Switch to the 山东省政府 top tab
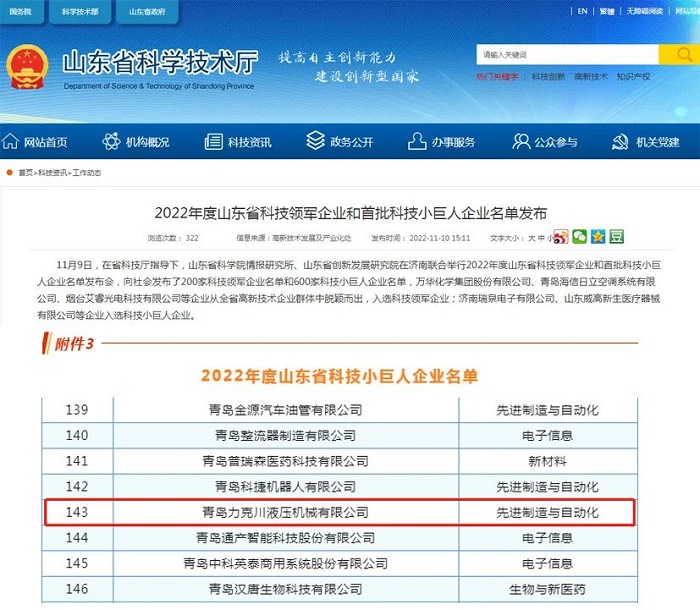This screenshot has height=610, width=700. (147, 11)
